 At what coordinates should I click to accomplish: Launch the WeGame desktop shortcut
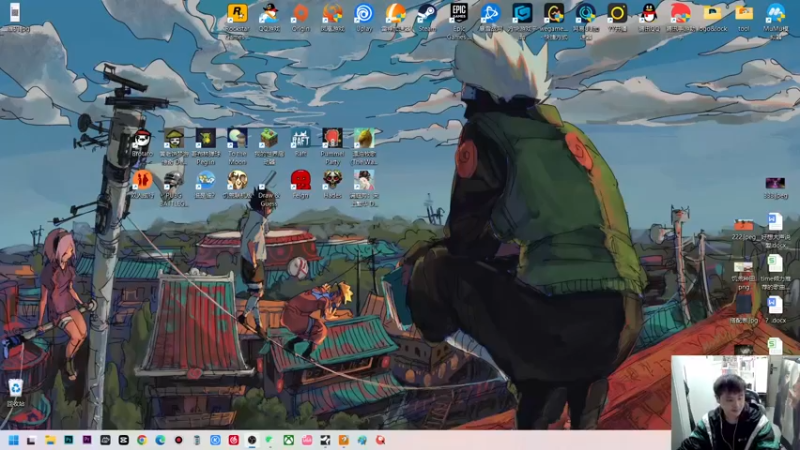[x=554, y=20]
